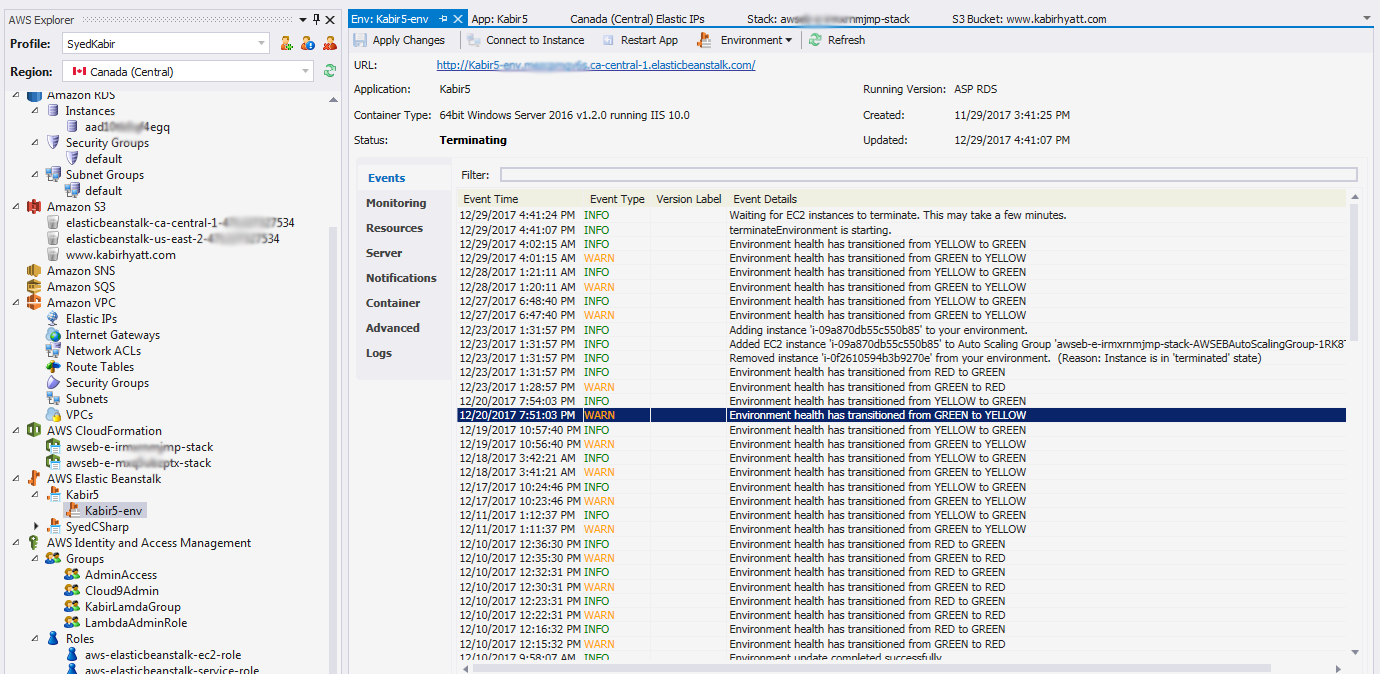Click the AWS CloudFormation service icon
This screenshot has height=674, width=1380.
tap(34, 431)
